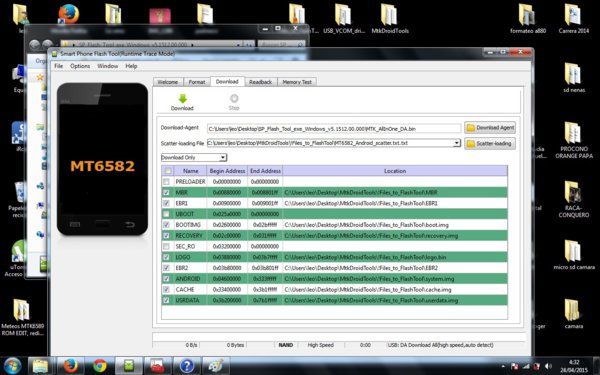Open Windows Explorer from the taskbar
This screenshot has width=600, height=375.
click(40, 366)
